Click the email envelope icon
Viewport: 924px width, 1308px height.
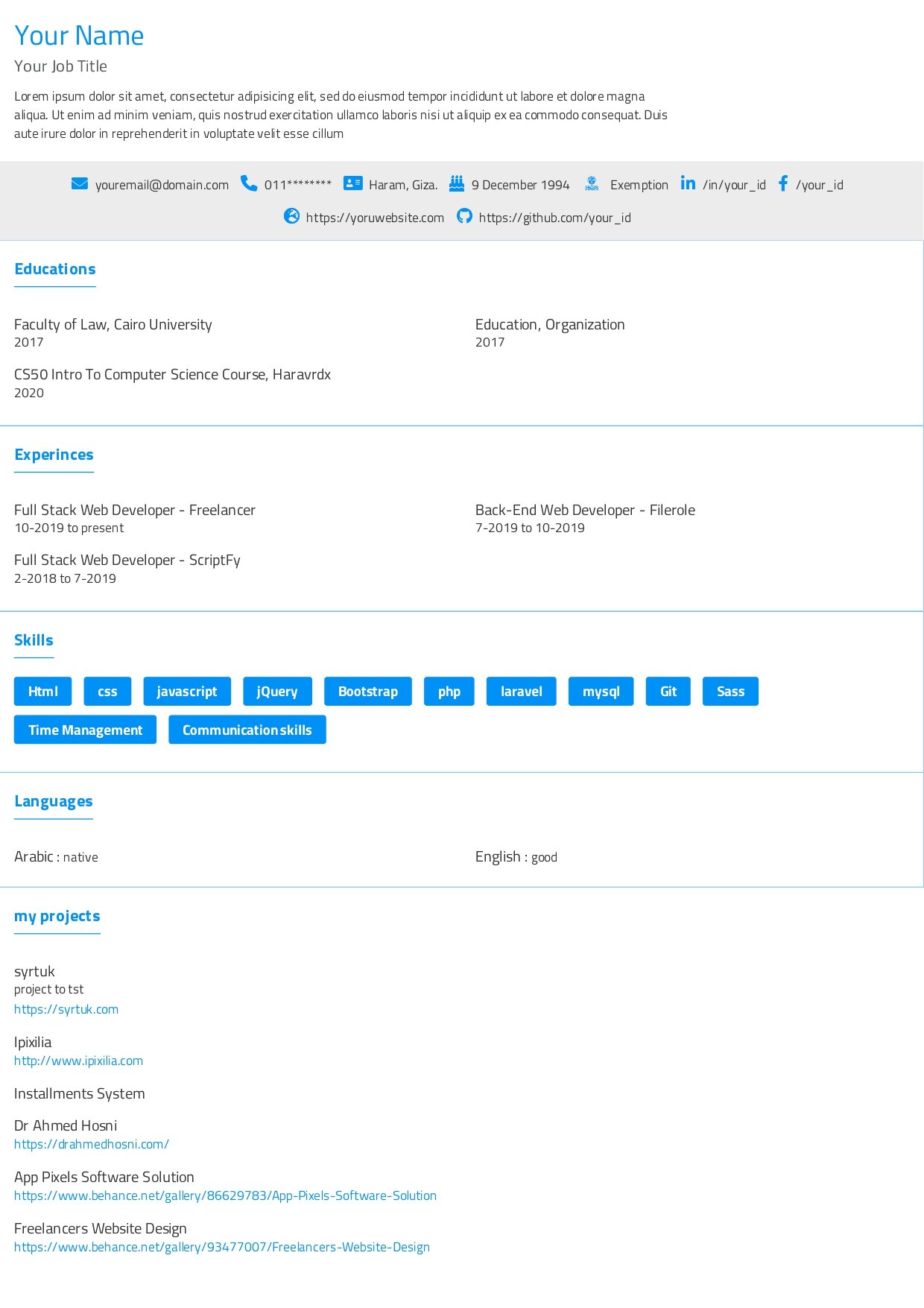(x=80, y=183)
